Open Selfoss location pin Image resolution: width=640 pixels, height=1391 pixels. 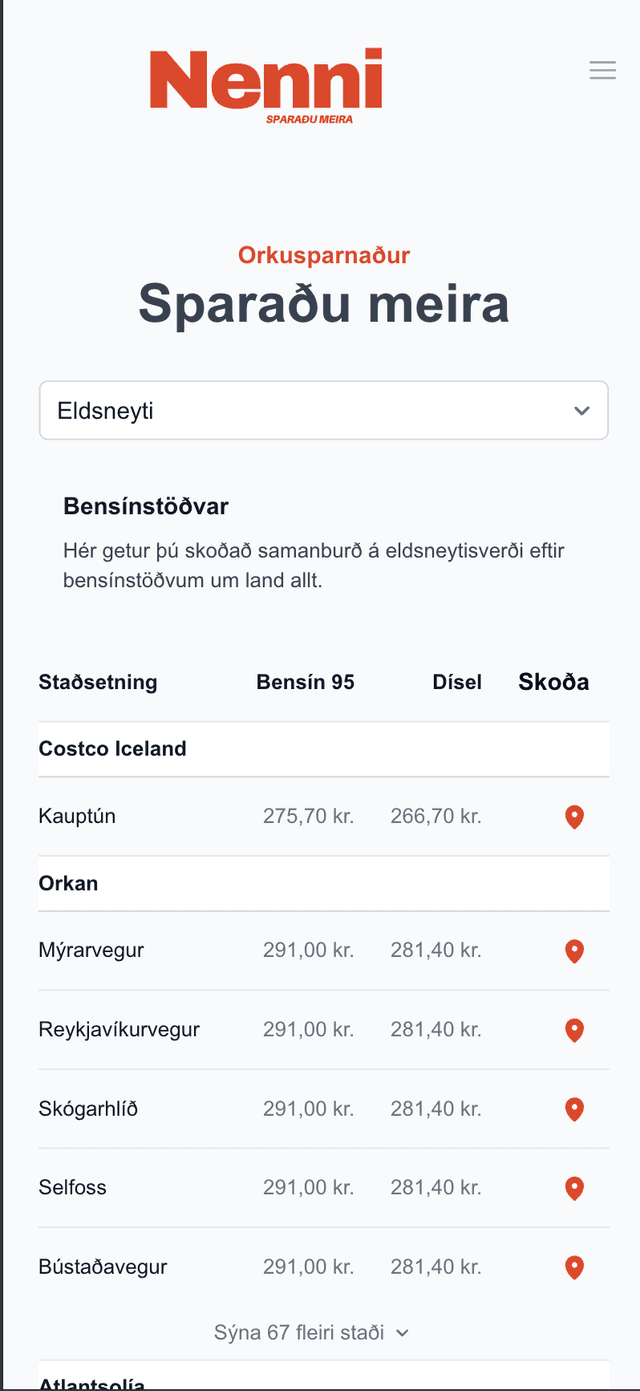click(x=574, y=1188)
